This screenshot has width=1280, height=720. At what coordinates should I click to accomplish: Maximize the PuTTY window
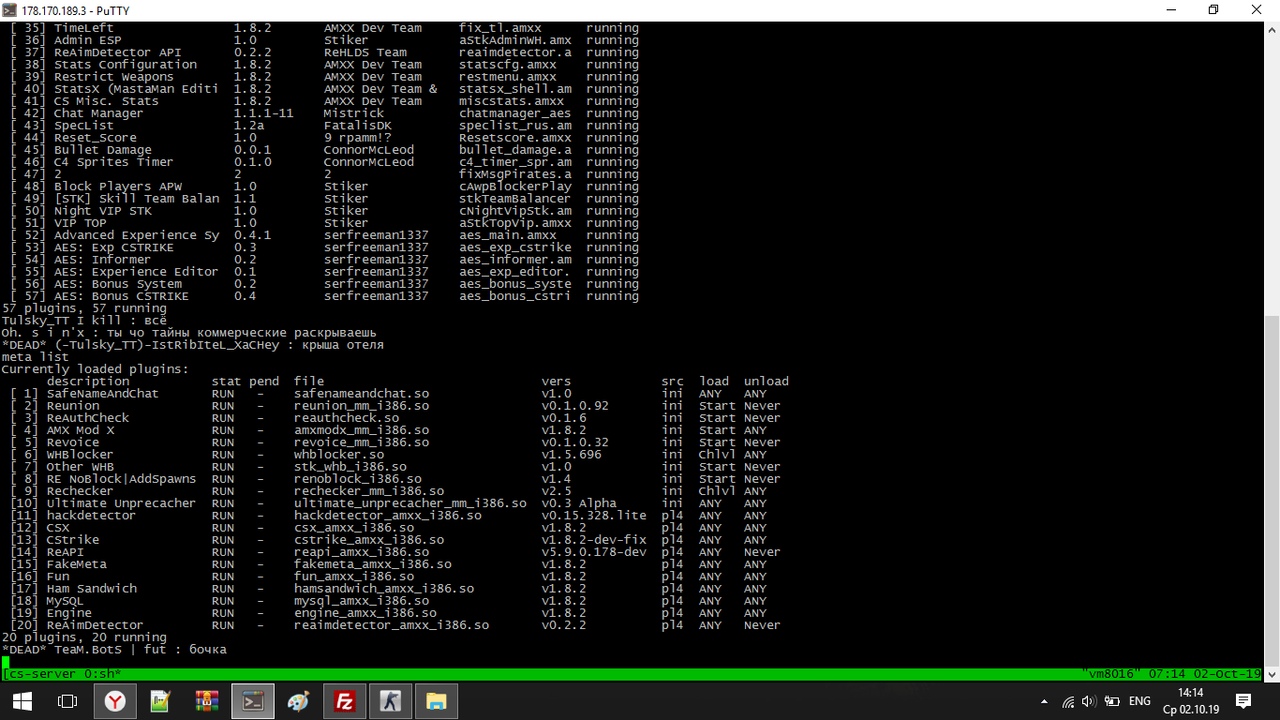1214,10
